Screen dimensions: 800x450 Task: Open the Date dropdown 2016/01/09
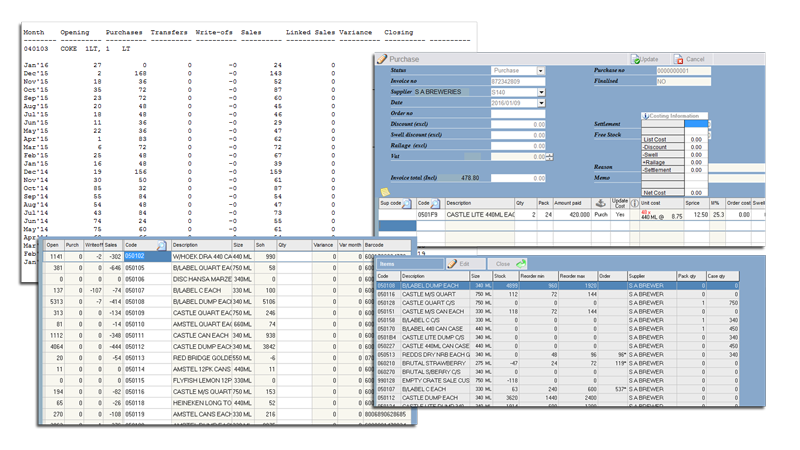pyautogui.click(x=541, y=103)
